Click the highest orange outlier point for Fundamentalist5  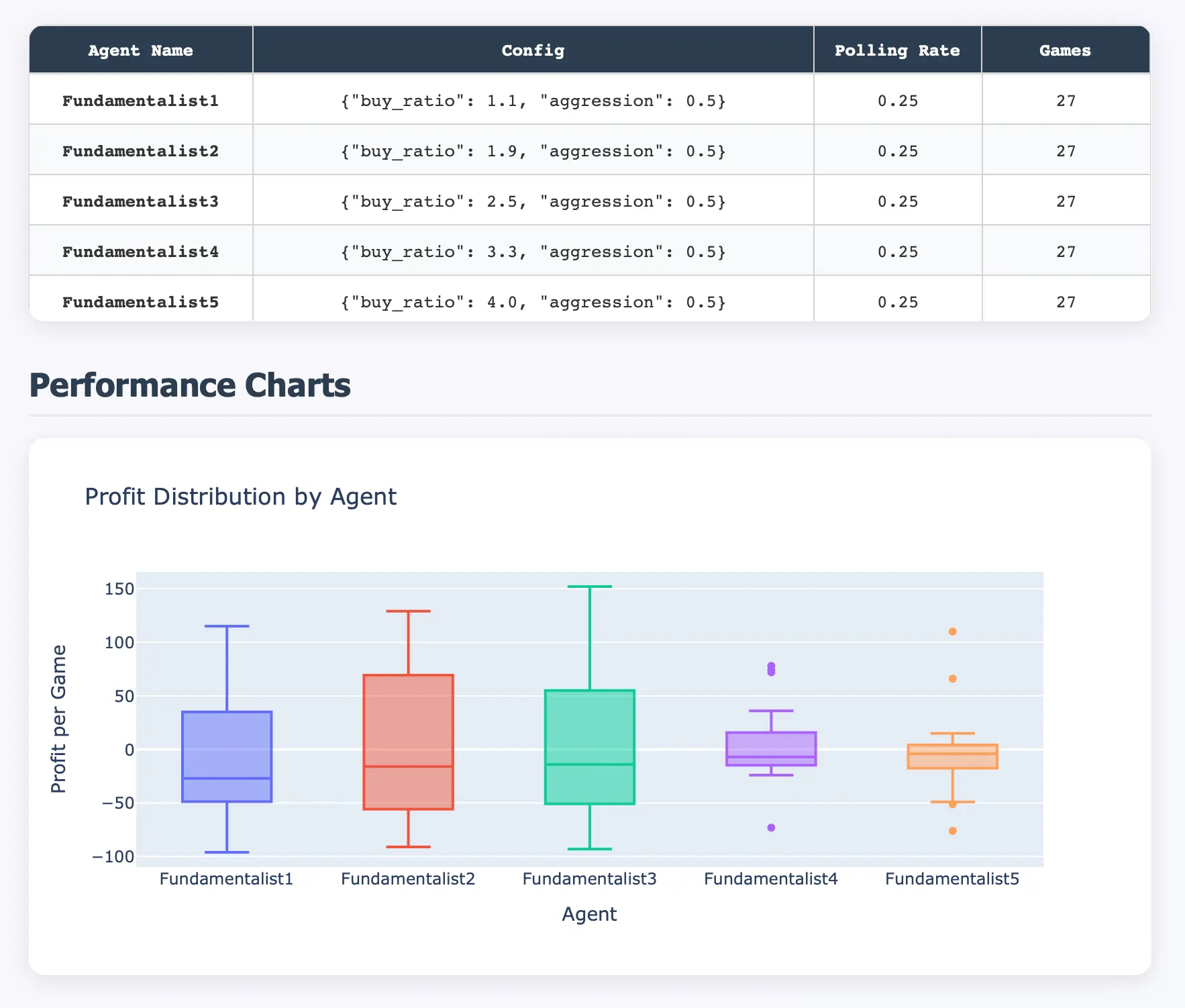pos(952,632)
